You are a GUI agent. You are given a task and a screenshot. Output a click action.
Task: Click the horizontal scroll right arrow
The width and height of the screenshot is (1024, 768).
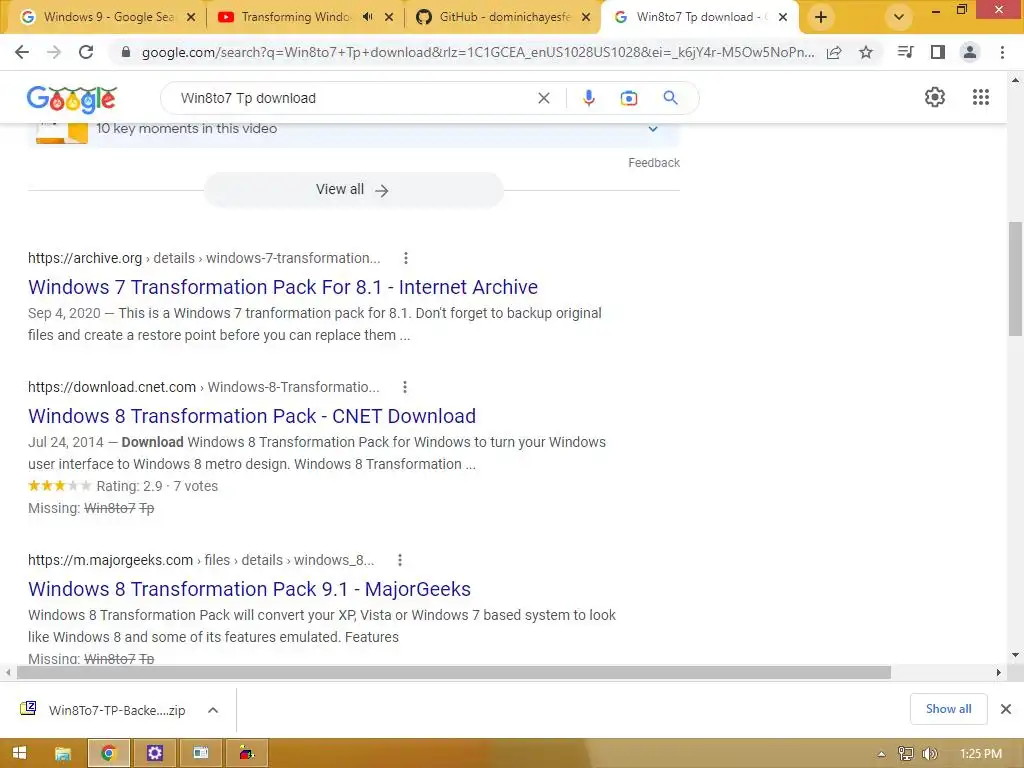(x=999, y=672)
